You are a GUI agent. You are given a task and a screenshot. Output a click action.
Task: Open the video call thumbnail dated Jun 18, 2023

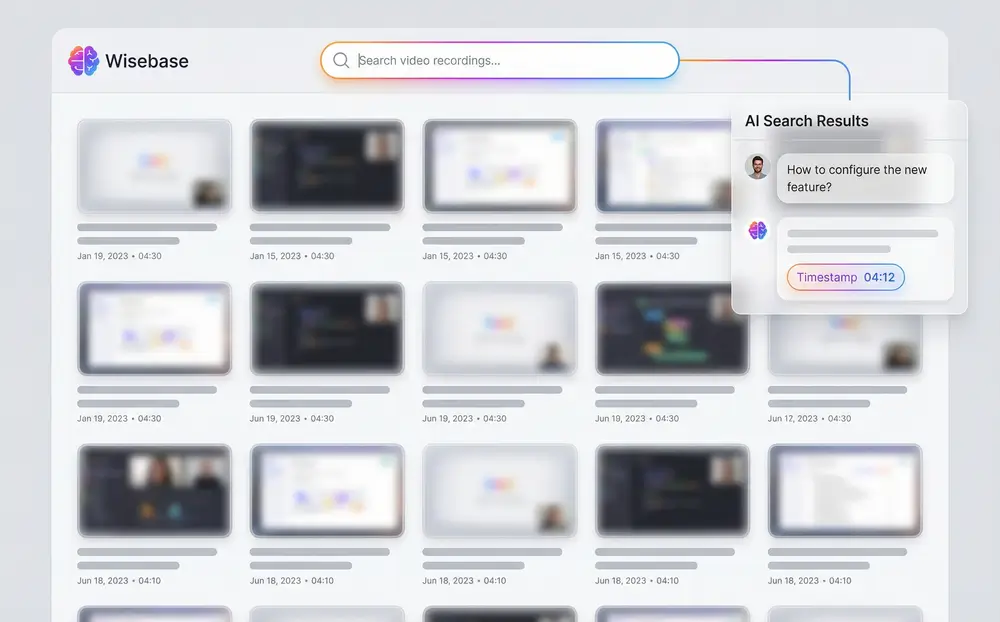click(x=154, y=491)
